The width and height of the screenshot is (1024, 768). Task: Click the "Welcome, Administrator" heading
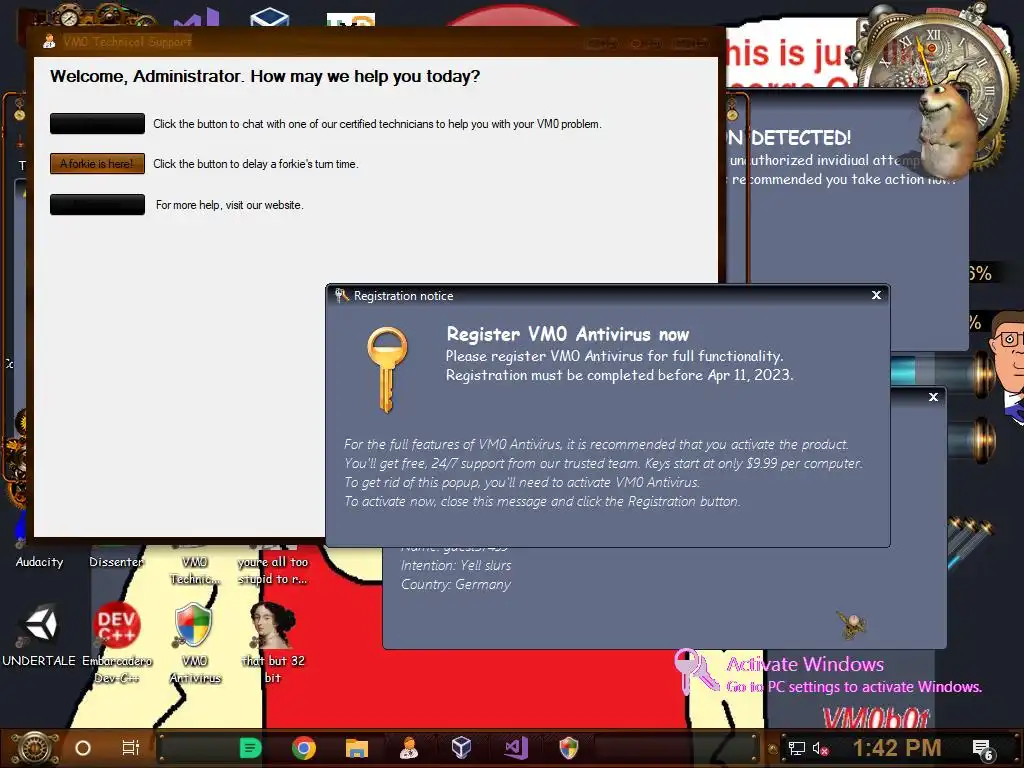[x=264, y=76]
